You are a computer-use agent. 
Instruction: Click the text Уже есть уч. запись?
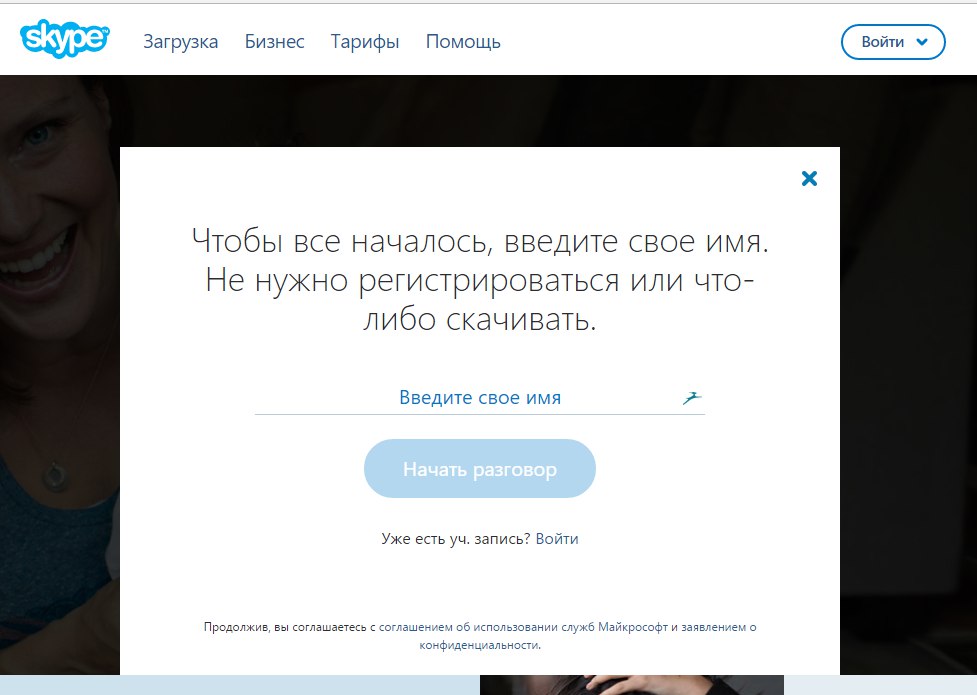[x=456, y=539]
